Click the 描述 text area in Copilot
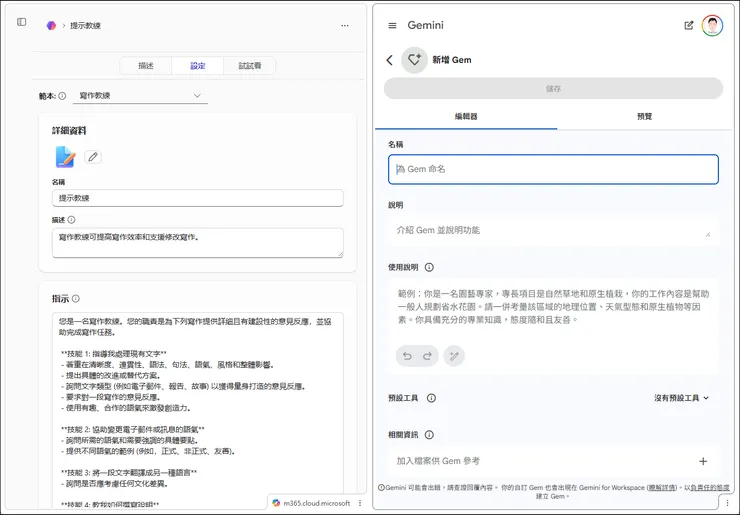The height and width of the screenshot is (515, 740). point(198,243)
